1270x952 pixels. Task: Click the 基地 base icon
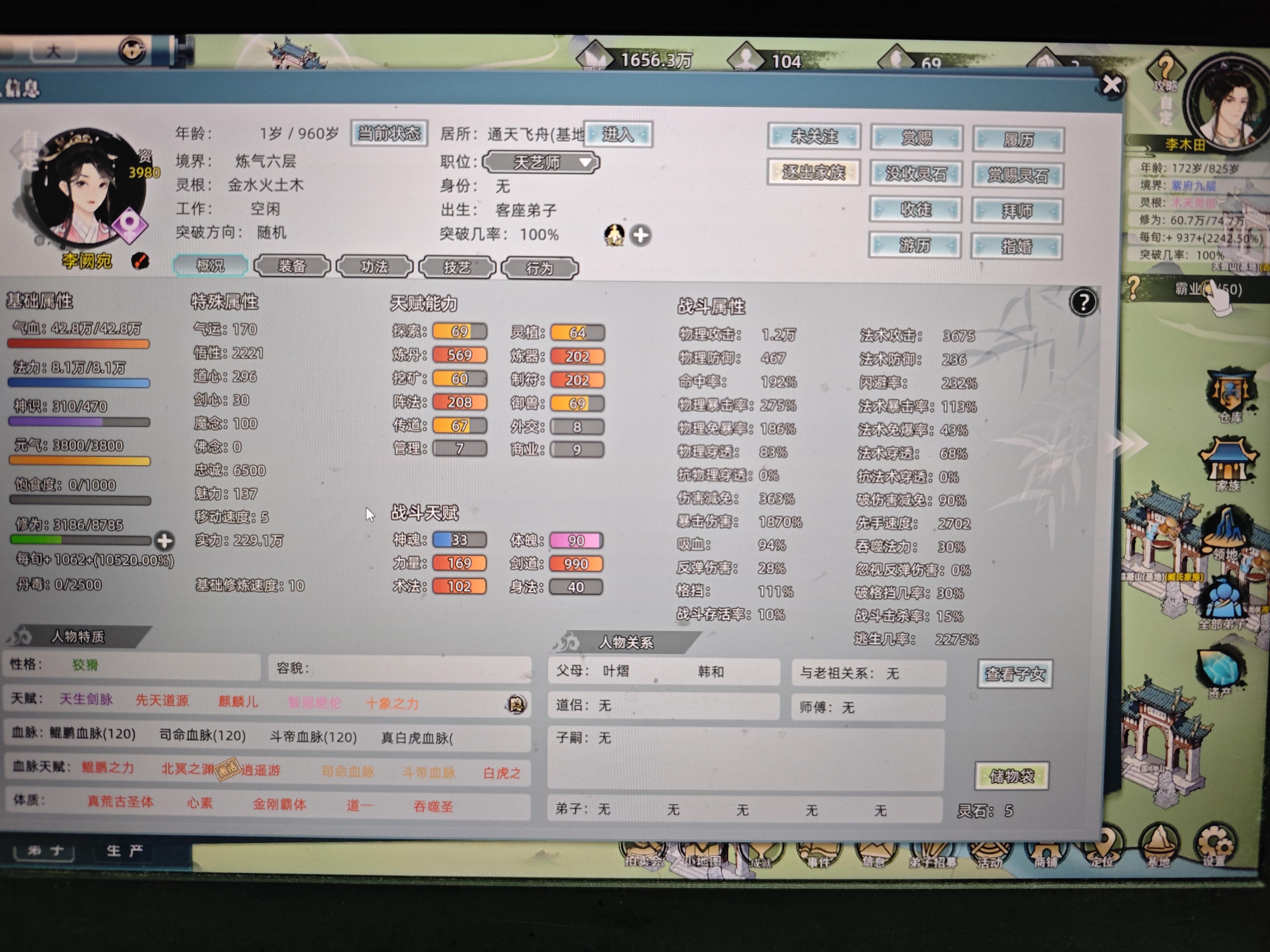pyautogui.click(x=1159, y=844)
